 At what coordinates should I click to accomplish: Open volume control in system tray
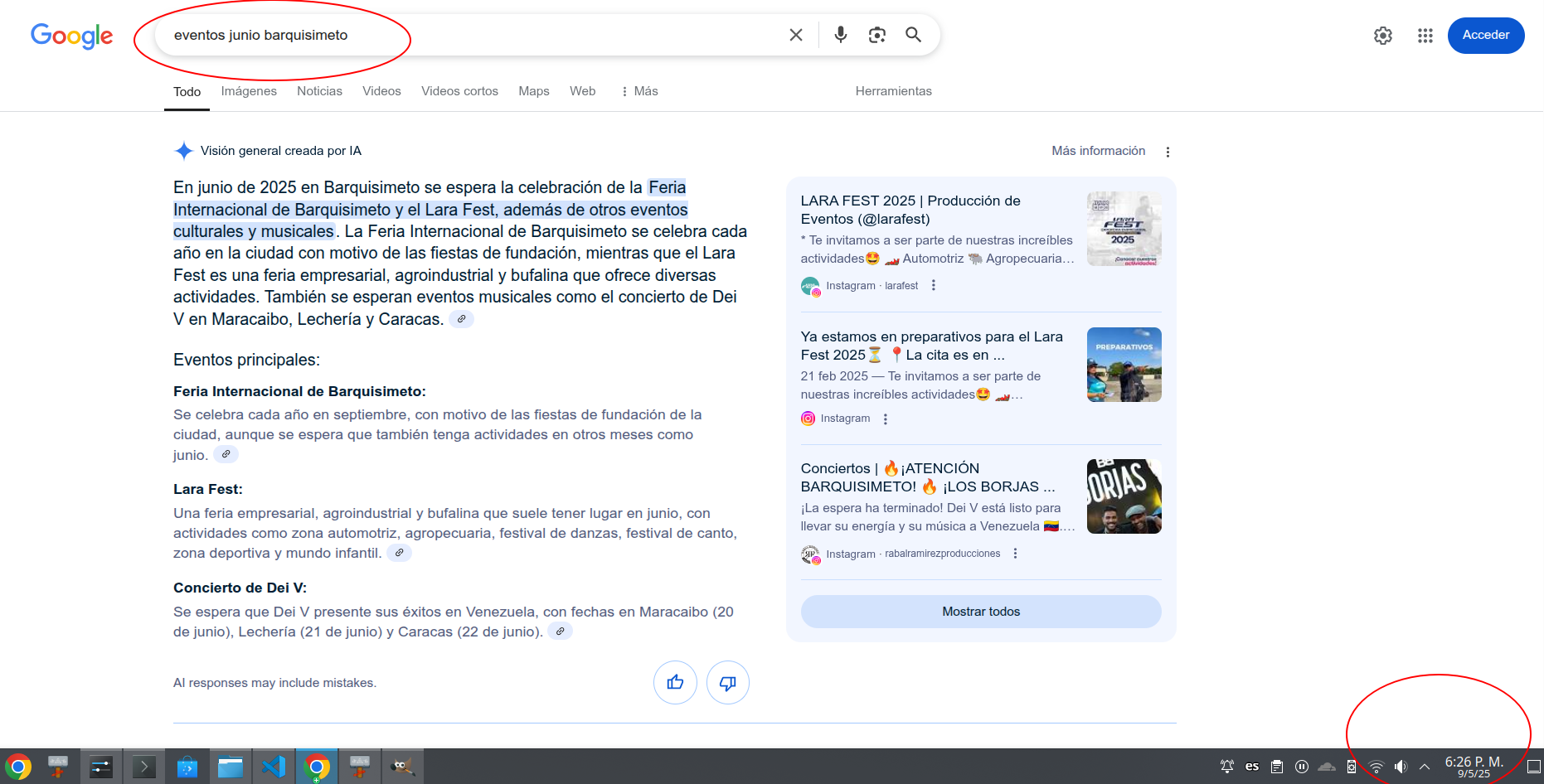1401,767
